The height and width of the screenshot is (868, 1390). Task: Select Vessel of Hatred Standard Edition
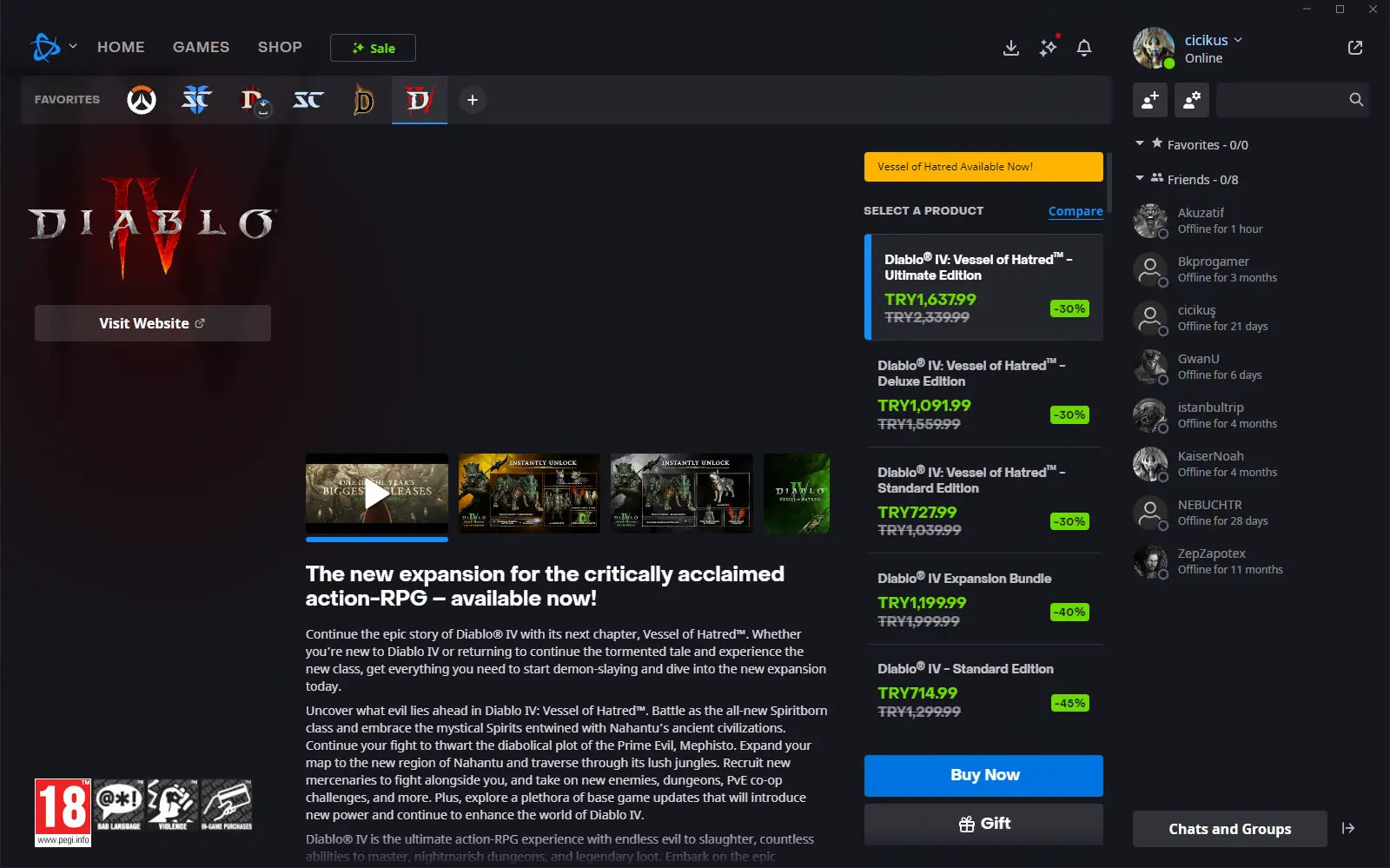tap(983, 500)
